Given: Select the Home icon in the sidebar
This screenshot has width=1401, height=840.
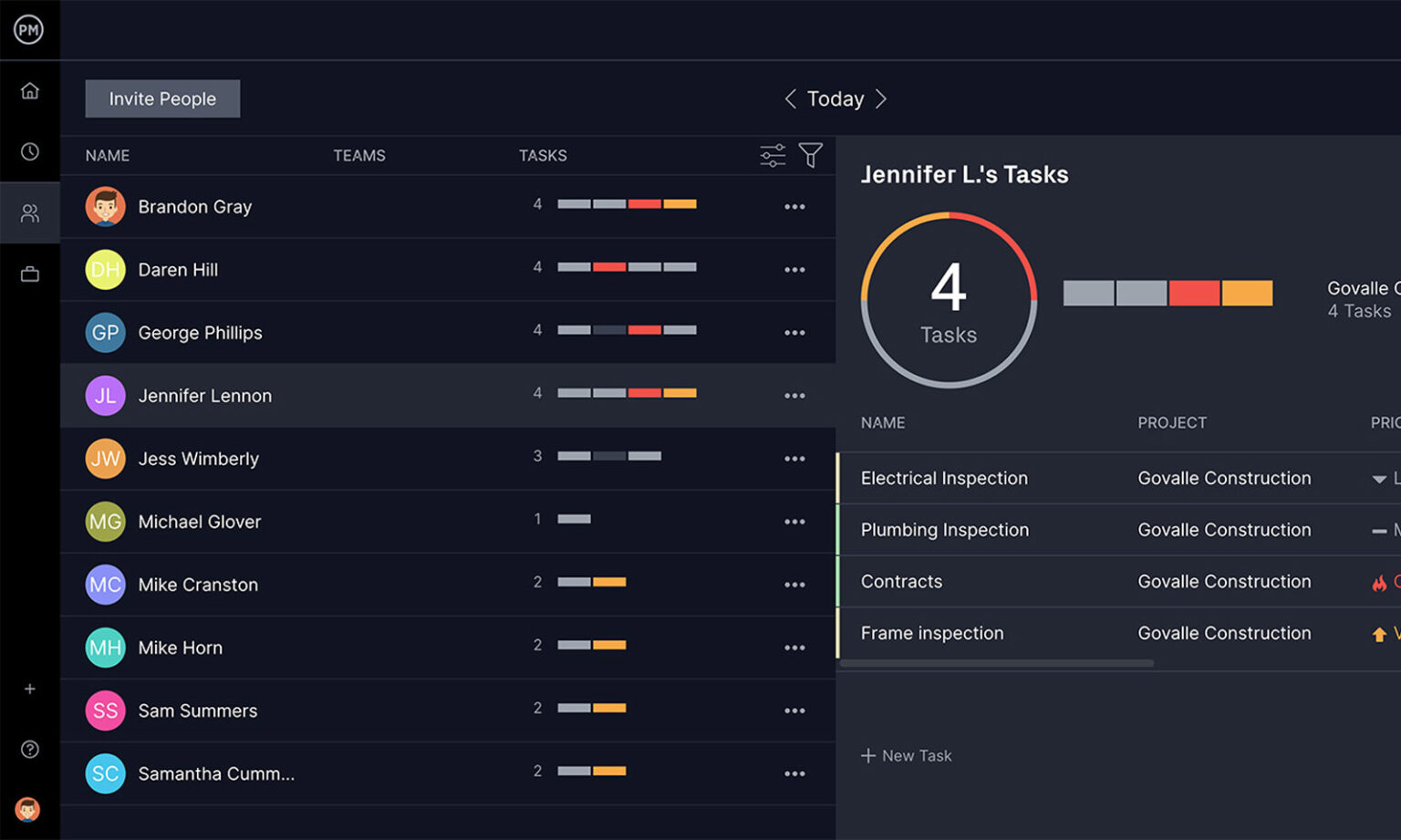Looking at the screenshot, I should 30,90.
